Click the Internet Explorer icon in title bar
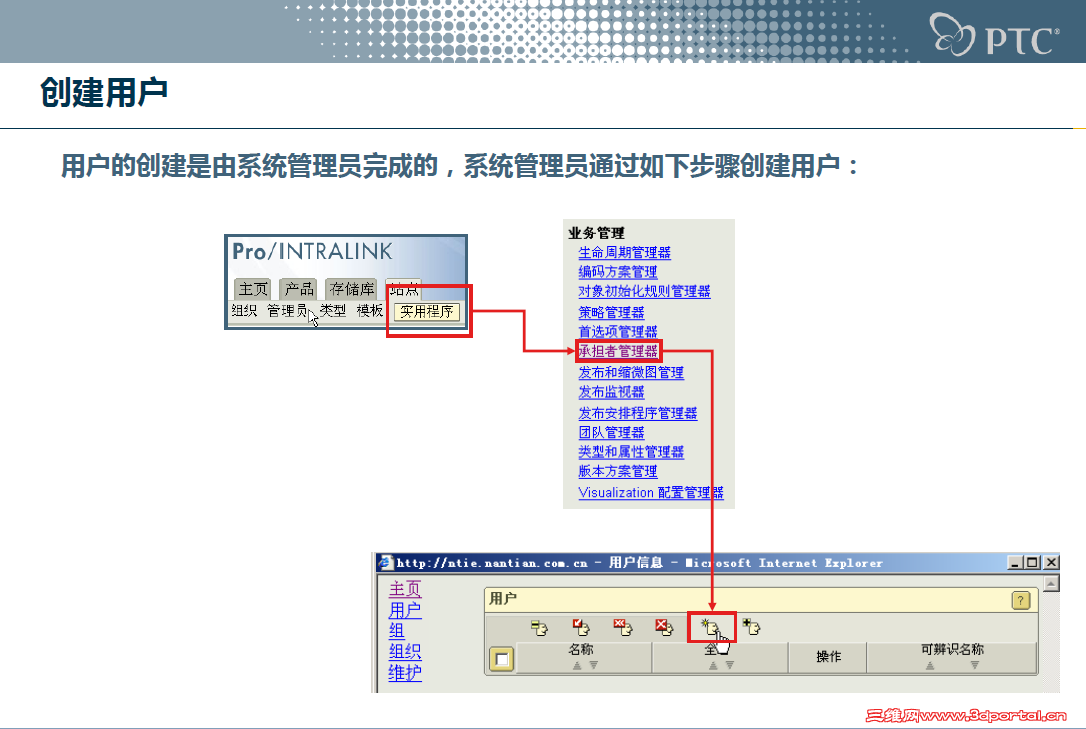This screenshot has height=729, width=1086. [386, 563]
